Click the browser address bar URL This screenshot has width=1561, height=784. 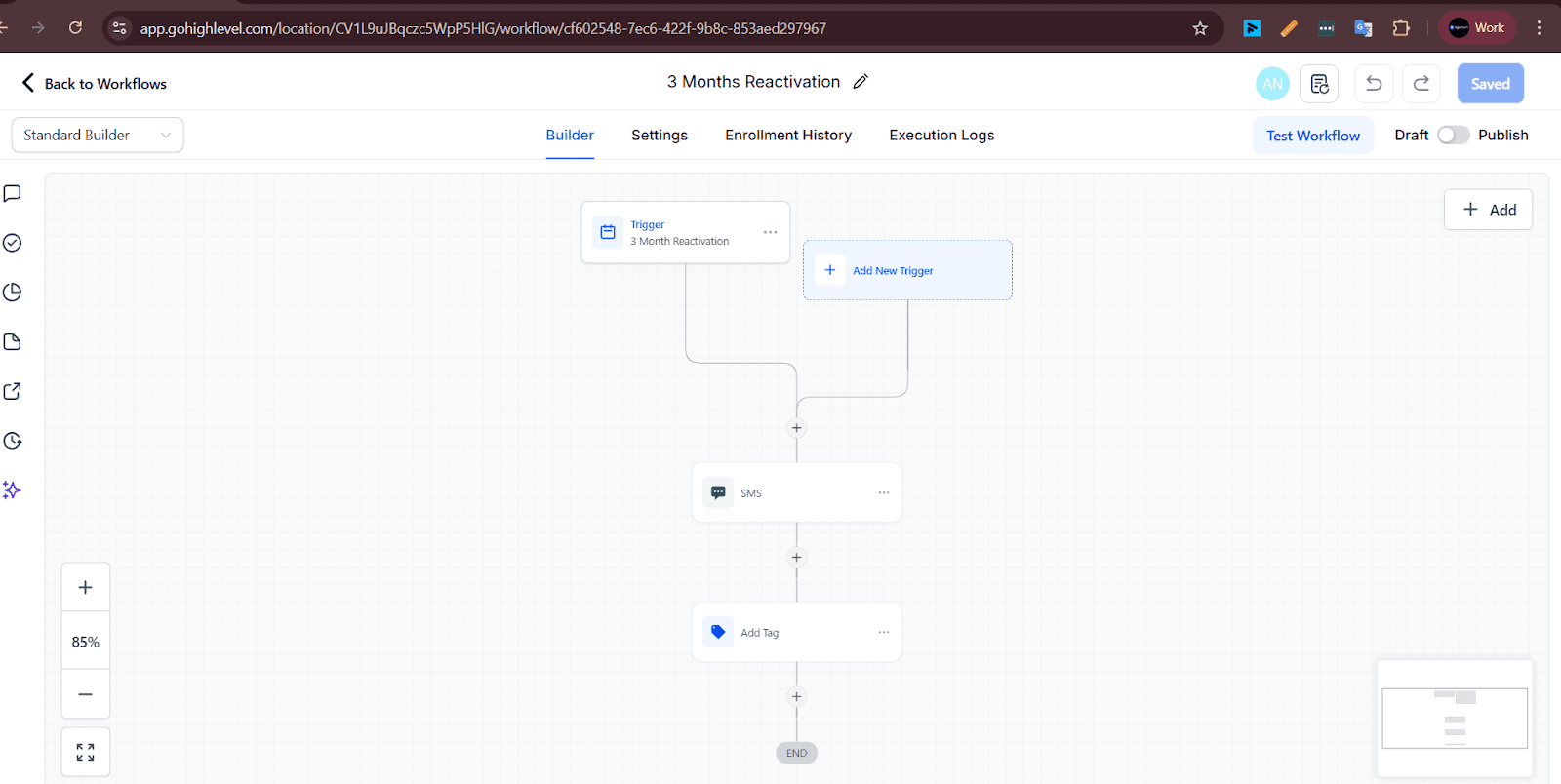[x=483, y=28]
